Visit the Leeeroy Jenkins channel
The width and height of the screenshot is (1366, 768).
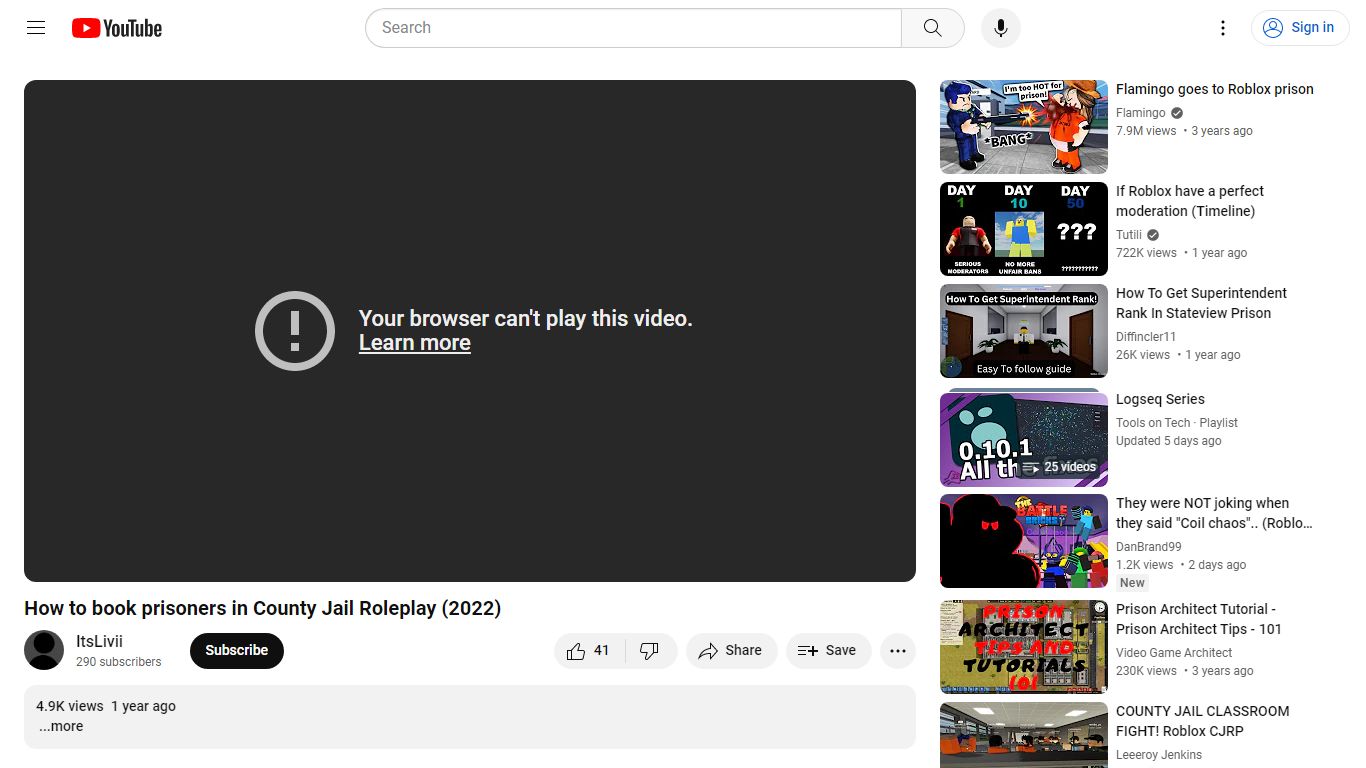point(1159,755)
